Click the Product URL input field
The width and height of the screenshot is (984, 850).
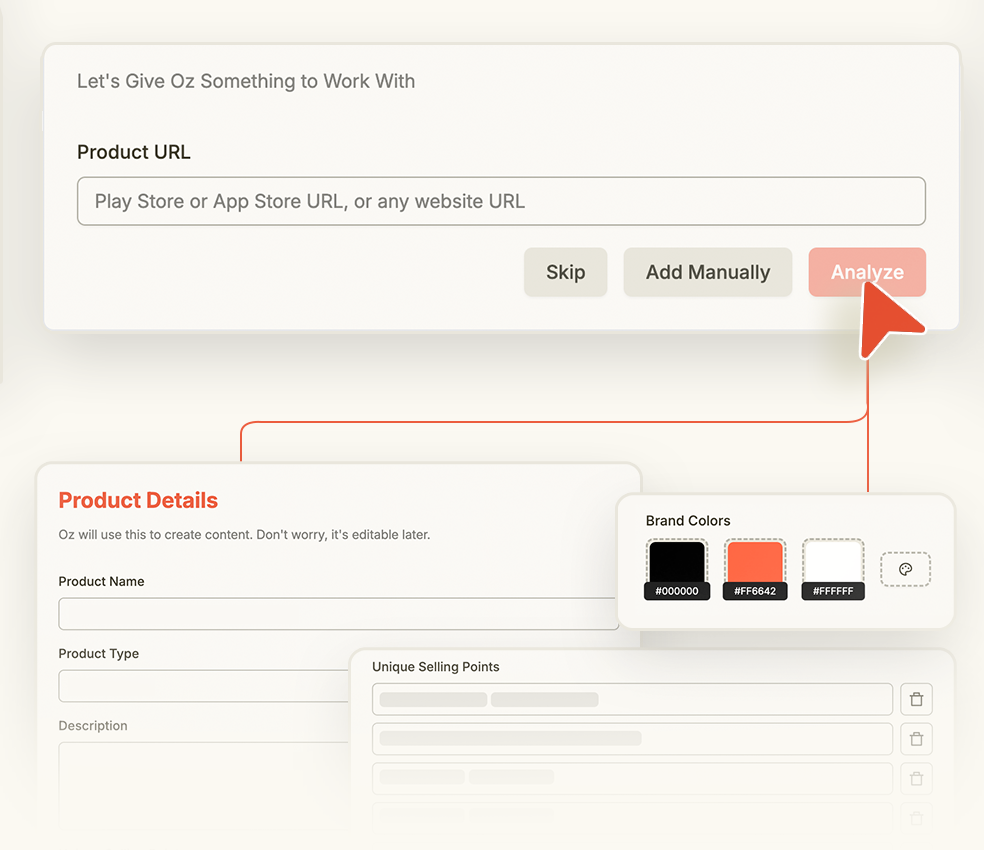pyautogui.click(x=500, y=201)
